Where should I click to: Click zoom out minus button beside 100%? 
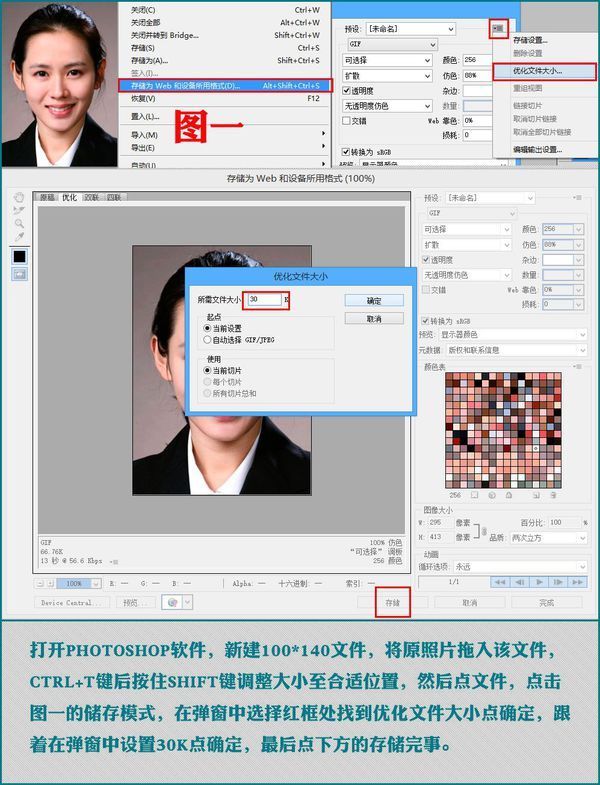(x=41, y=583)
